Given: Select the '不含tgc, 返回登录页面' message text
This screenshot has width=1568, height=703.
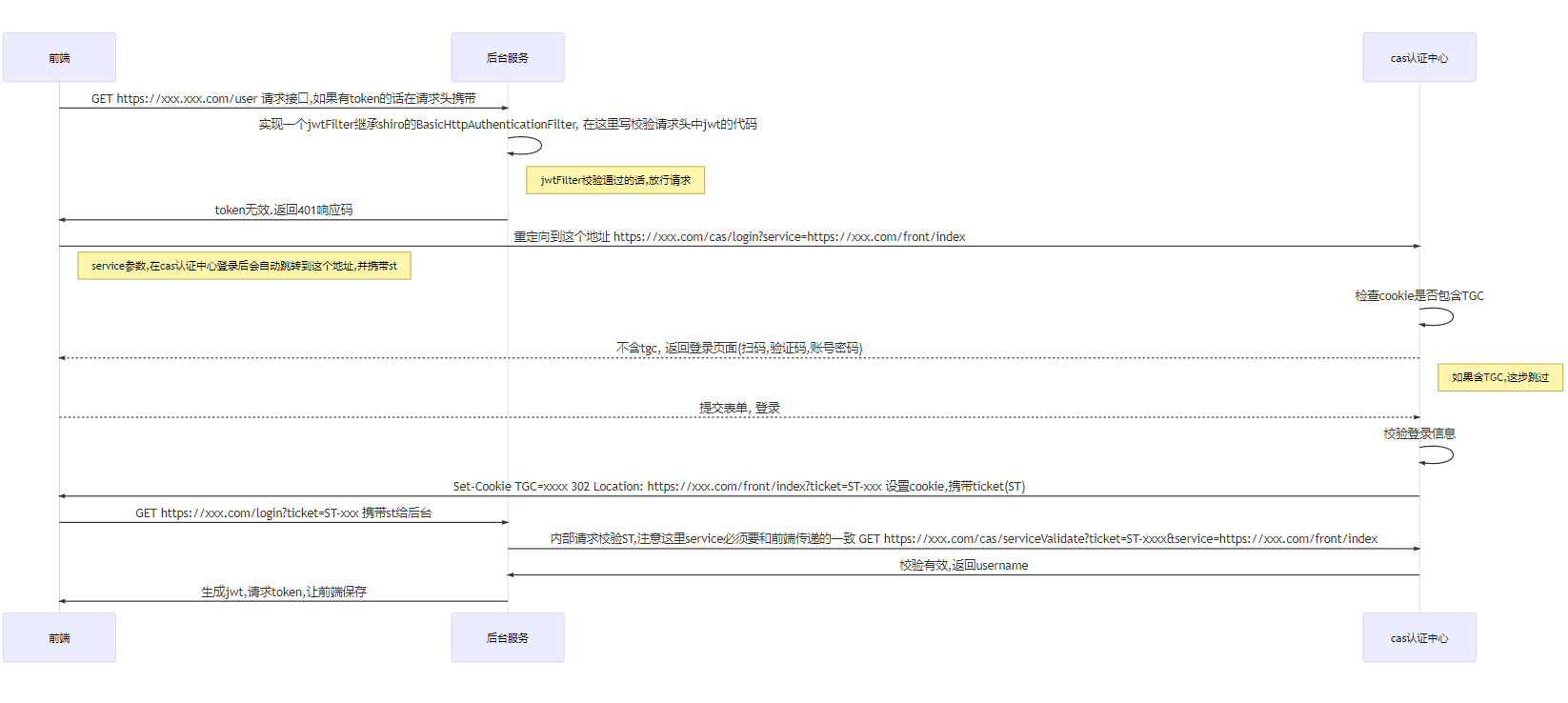Looking at the screenshot, I should (x=739, y=348).
